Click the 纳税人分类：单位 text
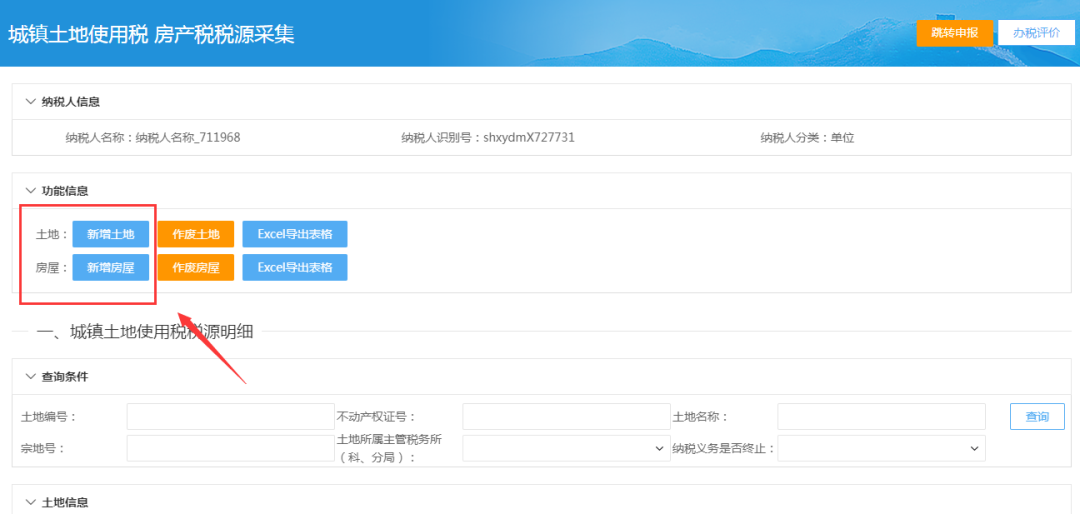 [x=807, y=138]
